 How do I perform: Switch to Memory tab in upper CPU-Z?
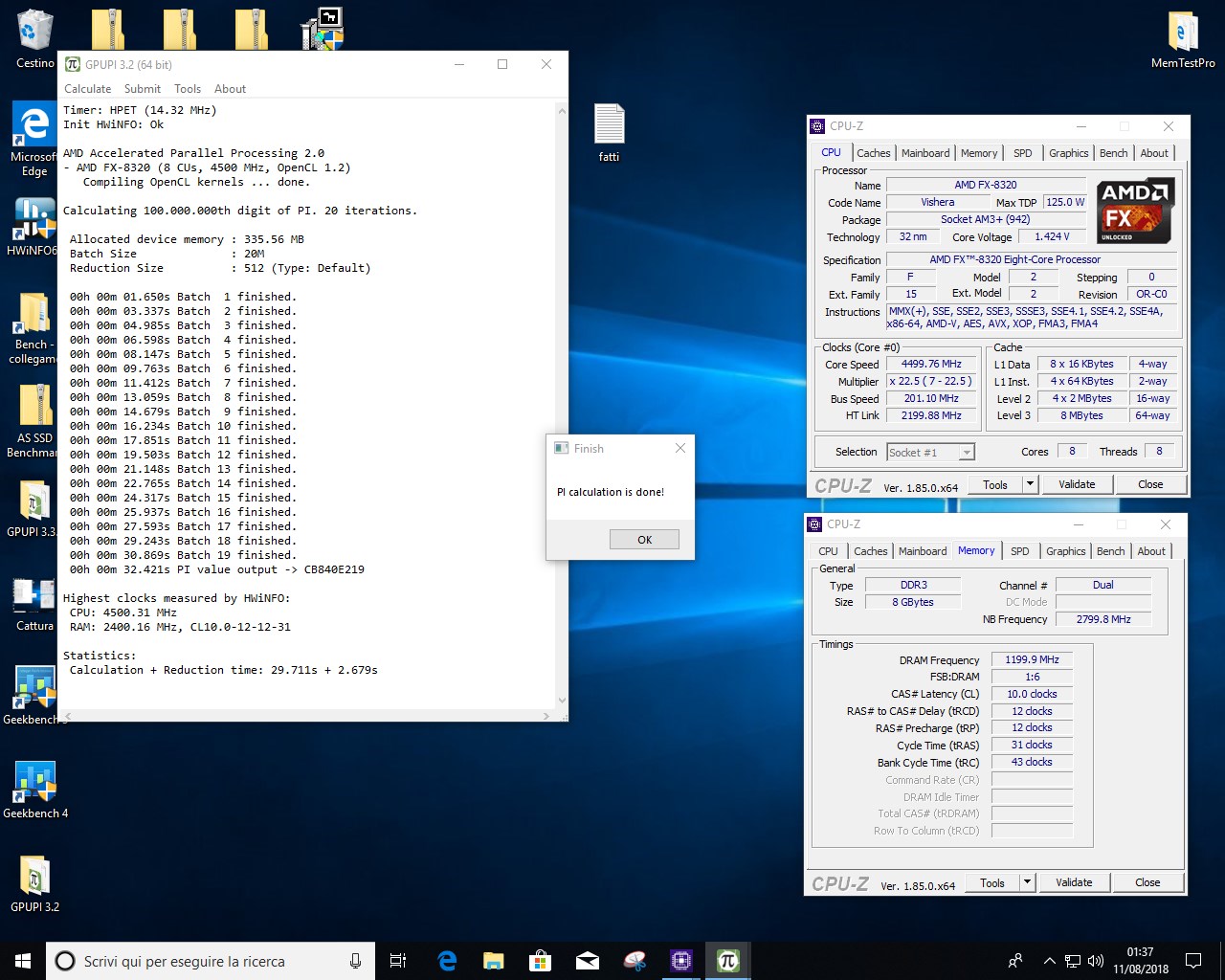pos(979,153)
